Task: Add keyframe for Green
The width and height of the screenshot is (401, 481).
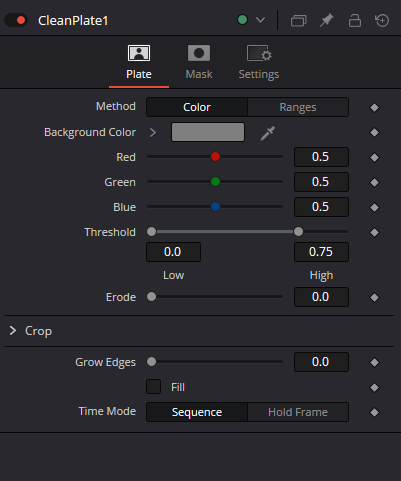Action: 374,182
